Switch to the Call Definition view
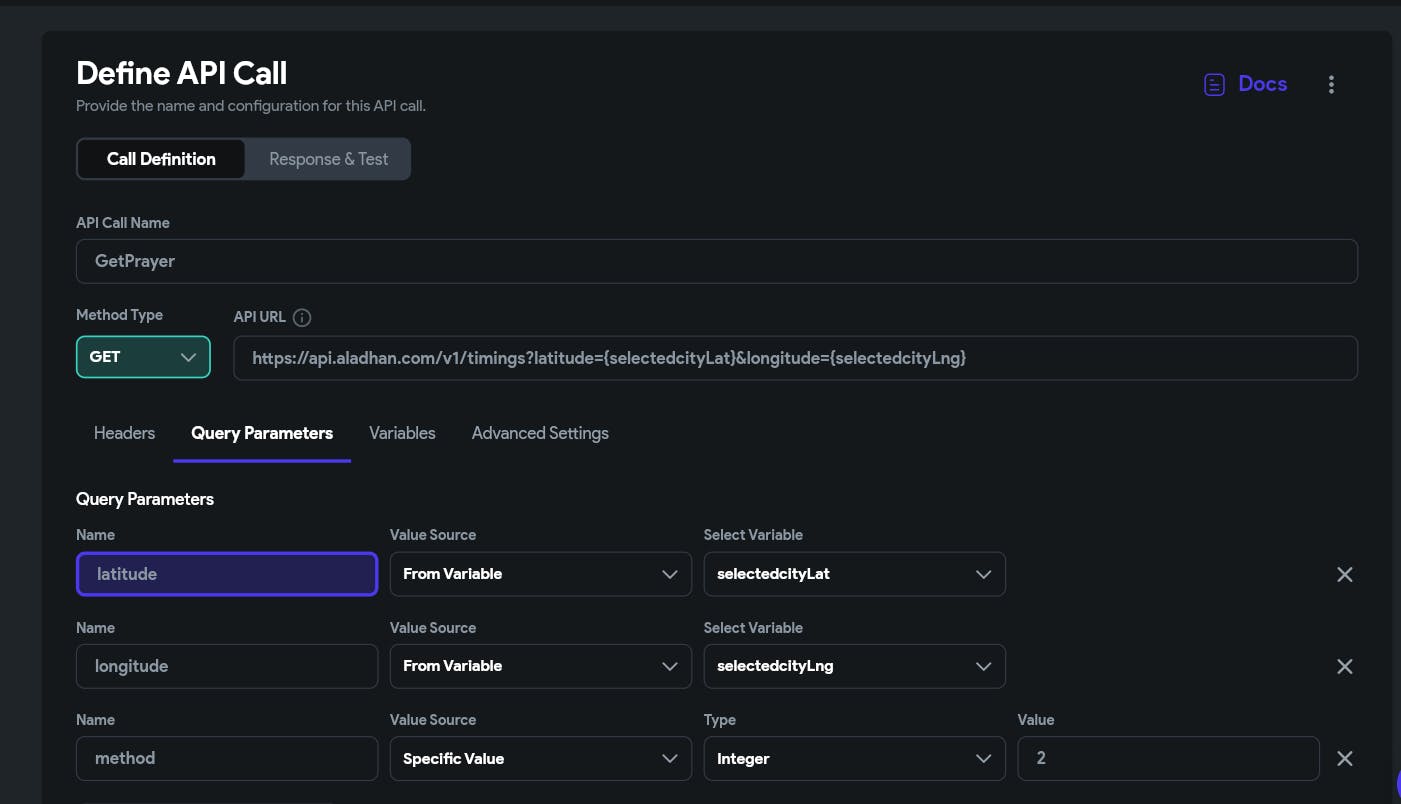The image size is (1401, 804). (161, 159)
